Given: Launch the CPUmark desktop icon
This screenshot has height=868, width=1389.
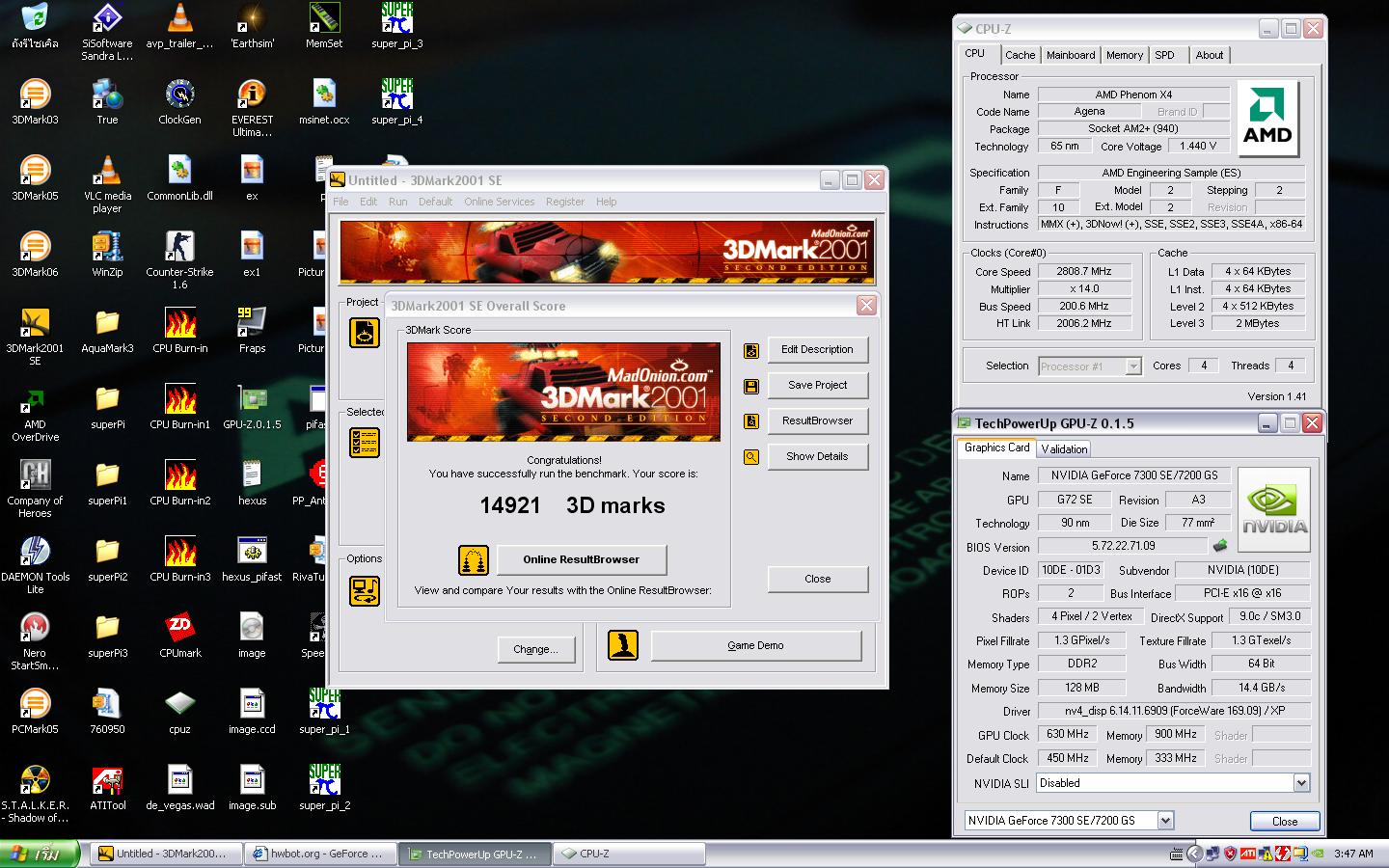Looking at the screenshot, I should 179,635.
